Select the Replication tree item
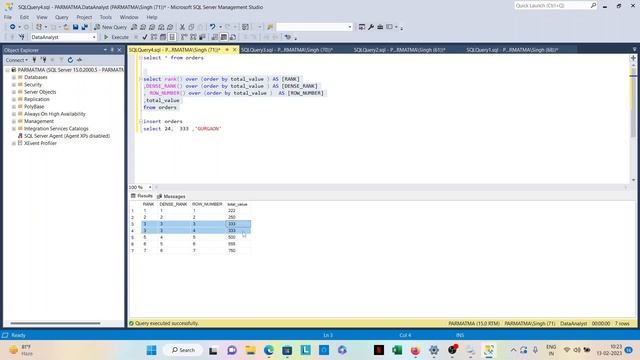640x360 pixels. point(37,99)
